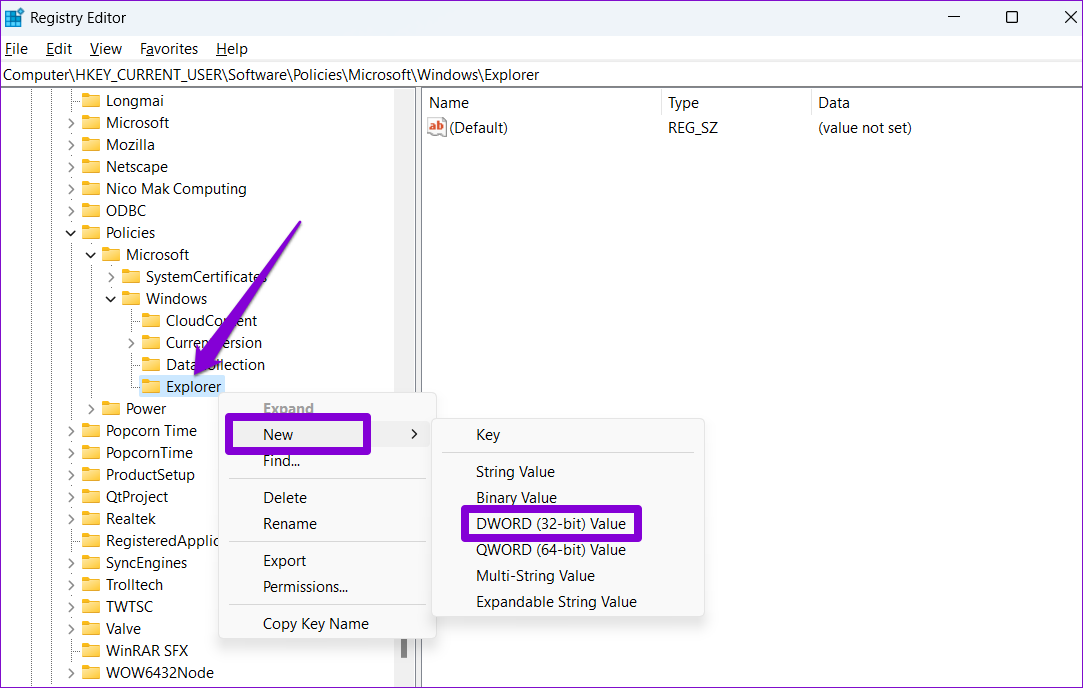Click the Longmai folder icon
The width and height of the screenshot is (1083, 688).
pos(91,100)
